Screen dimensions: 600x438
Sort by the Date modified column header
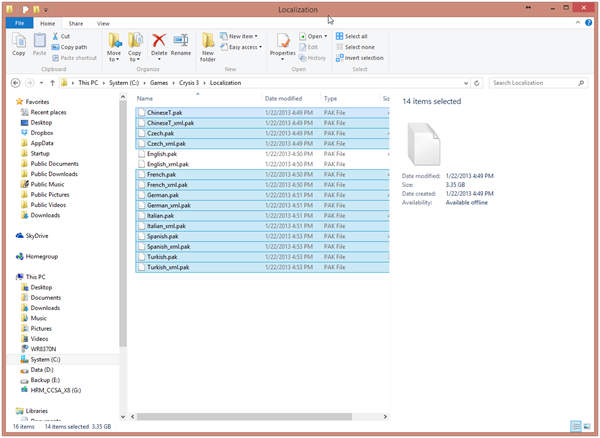coord(291,98)
